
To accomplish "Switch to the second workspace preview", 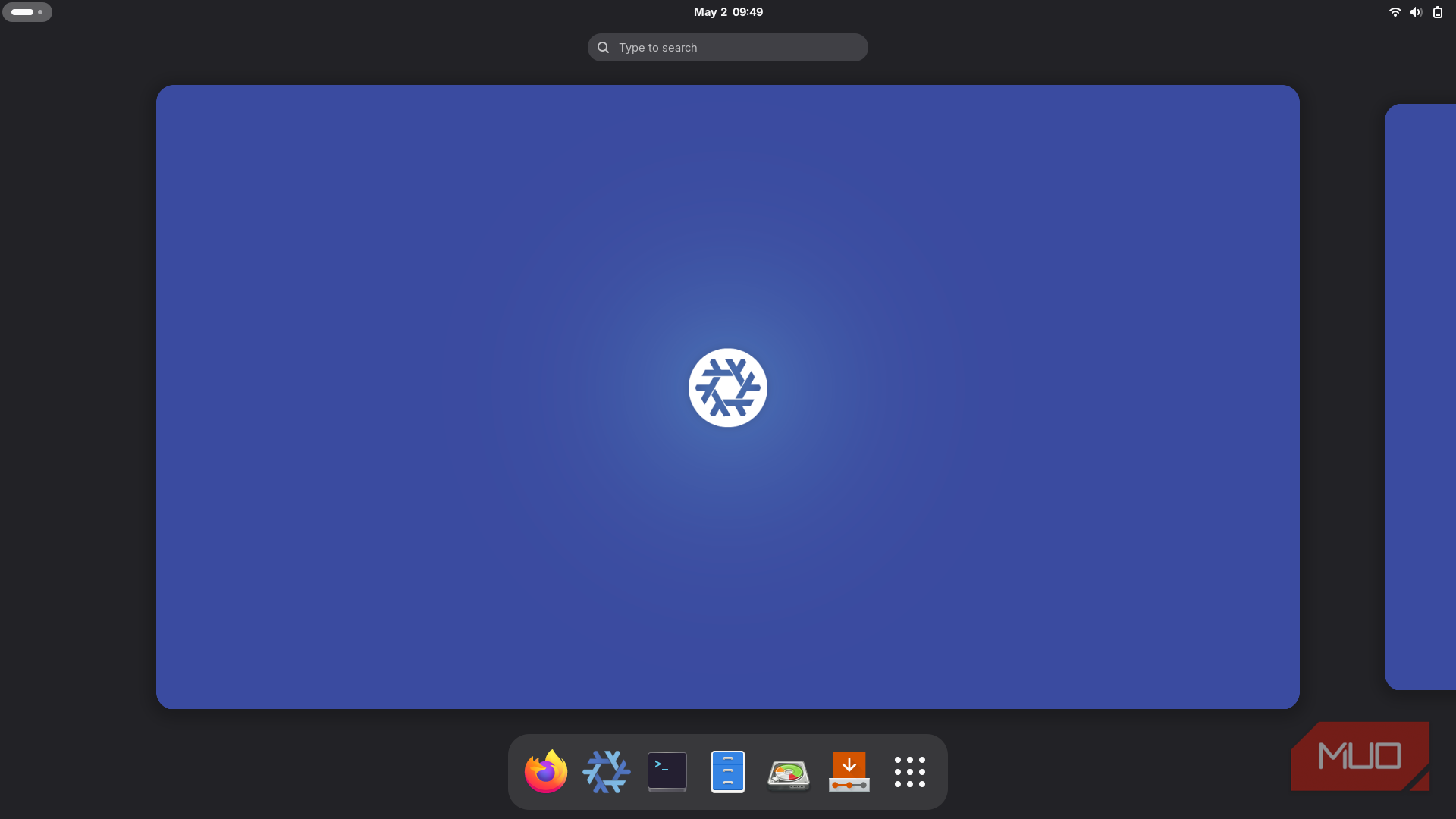I will [x=1420, y=397].
